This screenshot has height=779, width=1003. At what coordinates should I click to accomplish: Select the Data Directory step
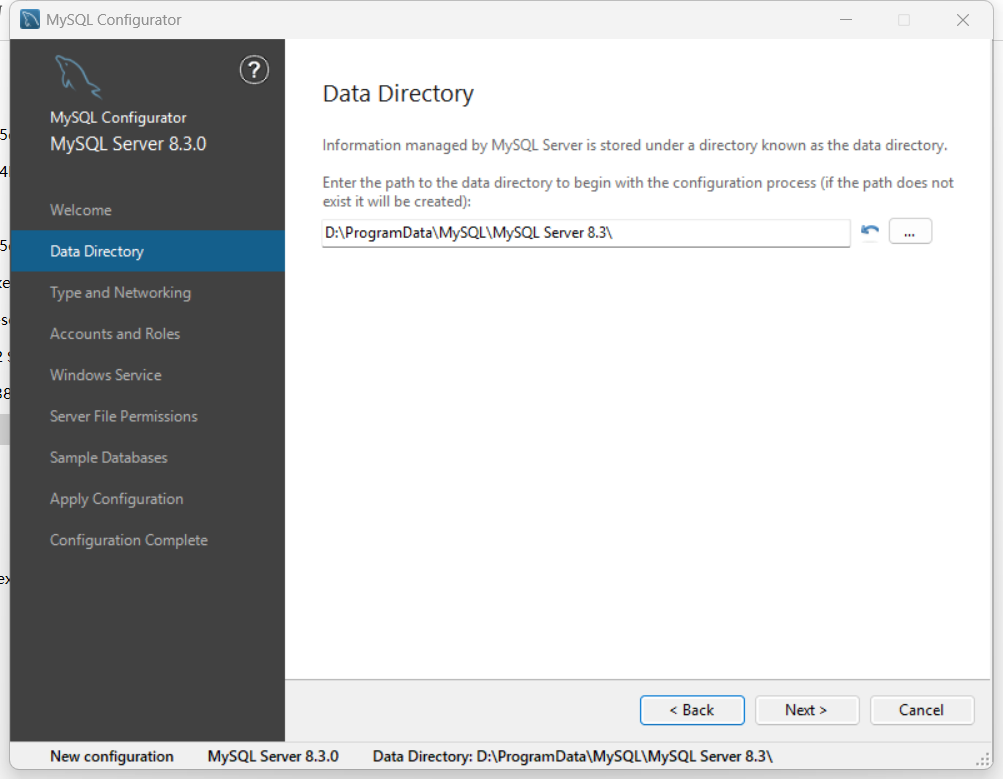point(147,251)
